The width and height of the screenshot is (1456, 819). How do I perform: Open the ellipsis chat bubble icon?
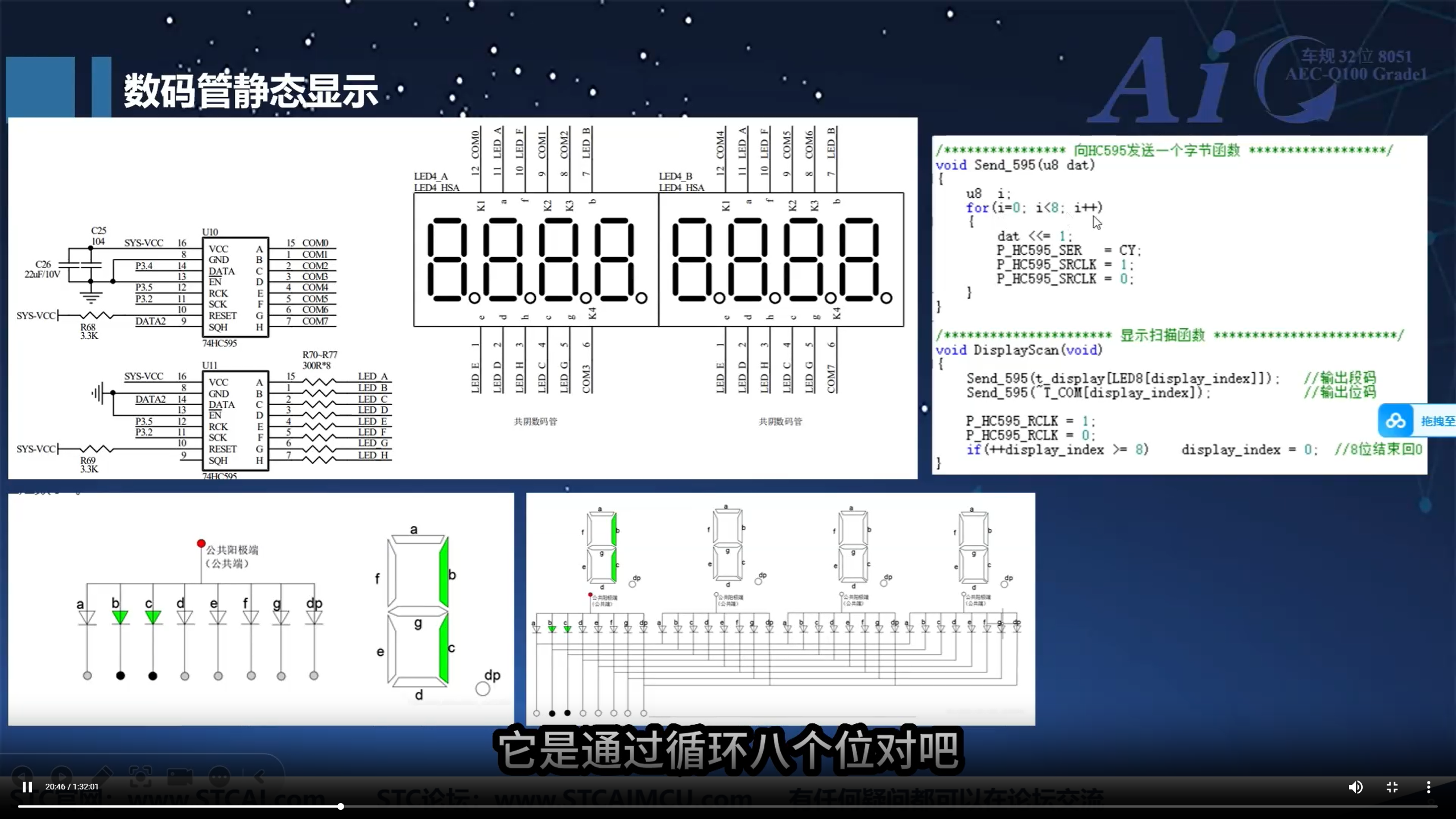[x=219, y=775]
